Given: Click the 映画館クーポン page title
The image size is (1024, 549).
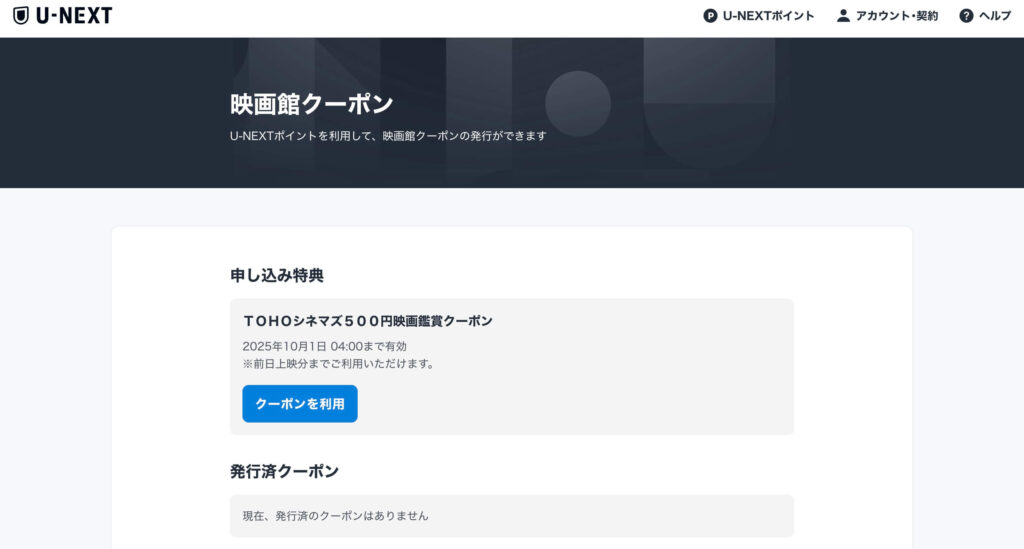Looking at the screenshot, I should [312, 104].
